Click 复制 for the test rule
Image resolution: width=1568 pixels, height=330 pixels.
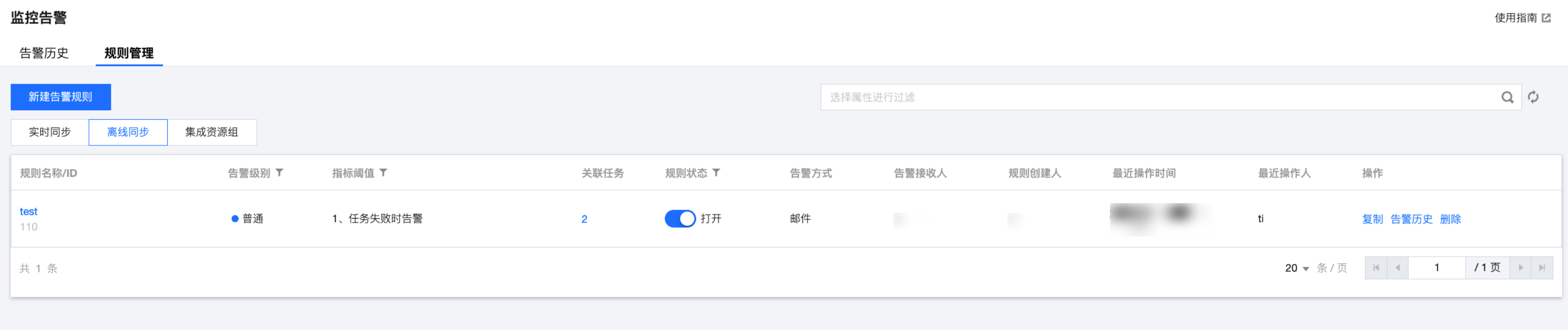1372,219
